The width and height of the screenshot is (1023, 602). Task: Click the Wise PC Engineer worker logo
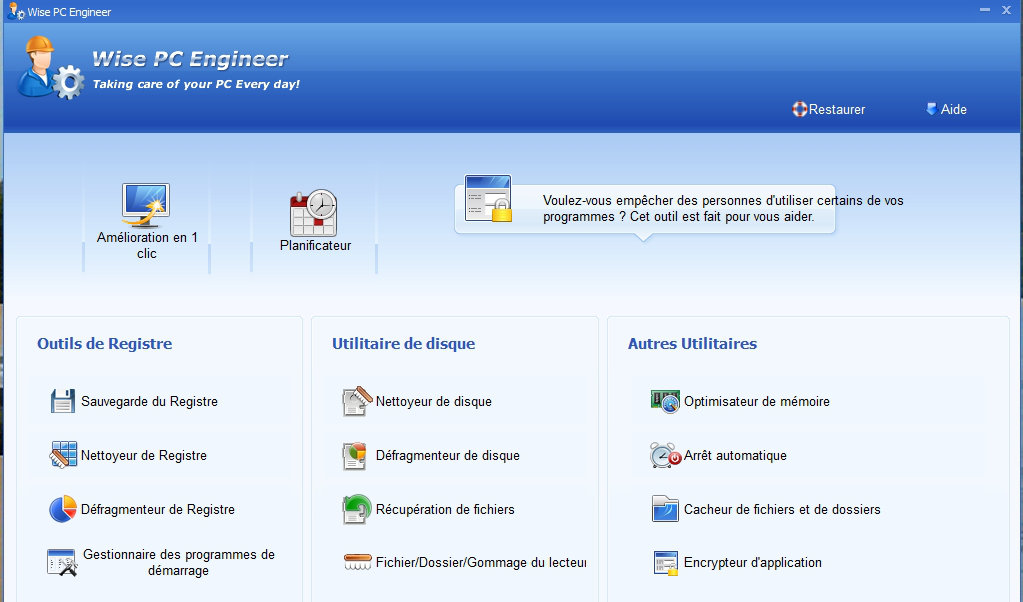coord(50,68)
